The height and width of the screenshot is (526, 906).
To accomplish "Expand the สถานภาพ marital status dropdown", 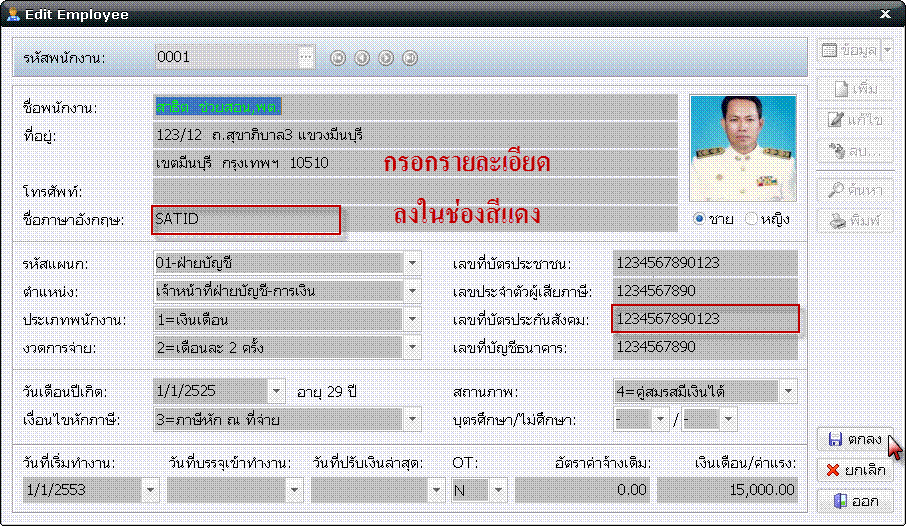I will [x=788, y=390].
